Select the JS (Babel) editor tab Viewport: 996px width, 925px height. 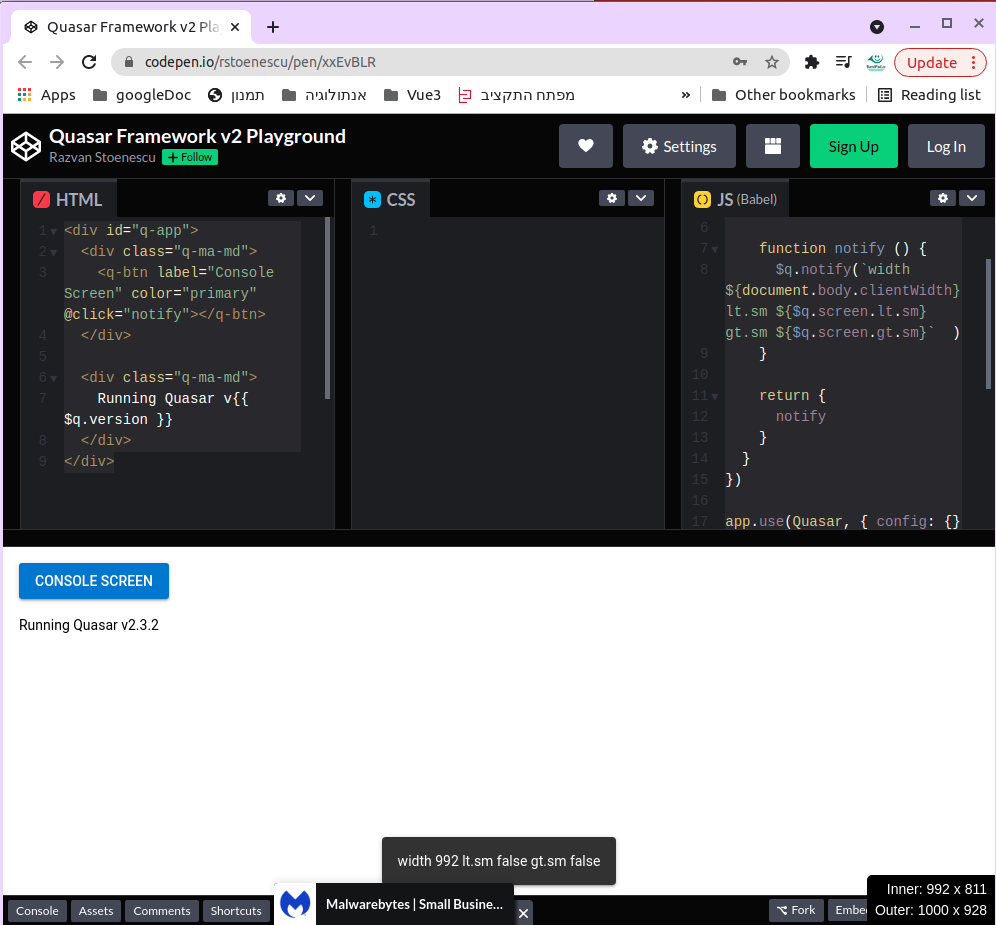click(736, 199)
